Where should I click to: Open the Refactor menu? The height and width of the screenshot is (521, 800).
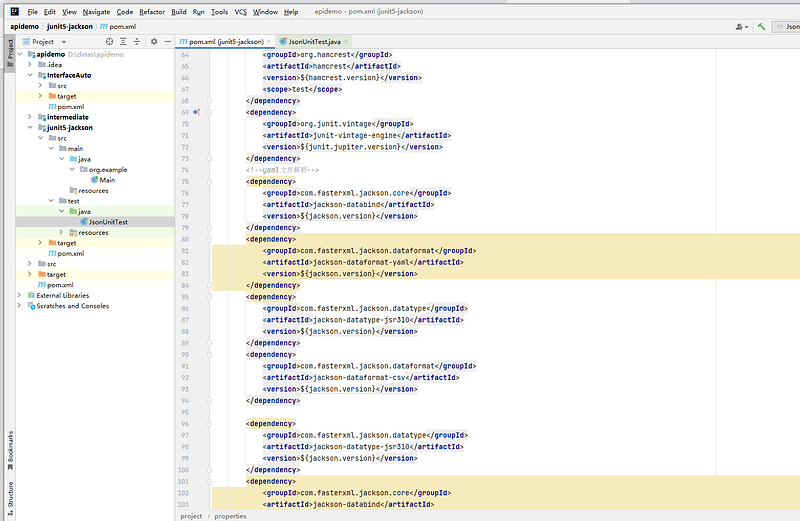152,12
